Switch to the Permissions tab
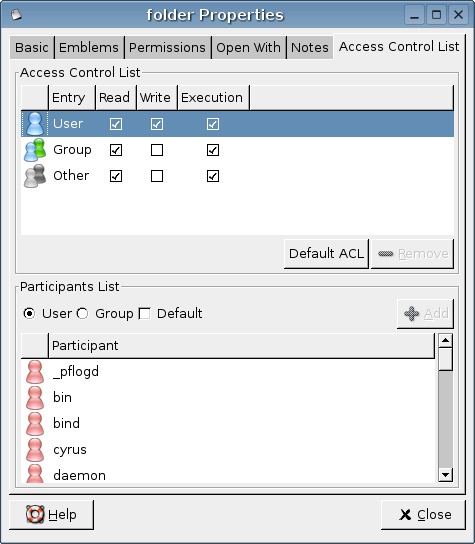 pyautogui.click(x=167, y=48)
